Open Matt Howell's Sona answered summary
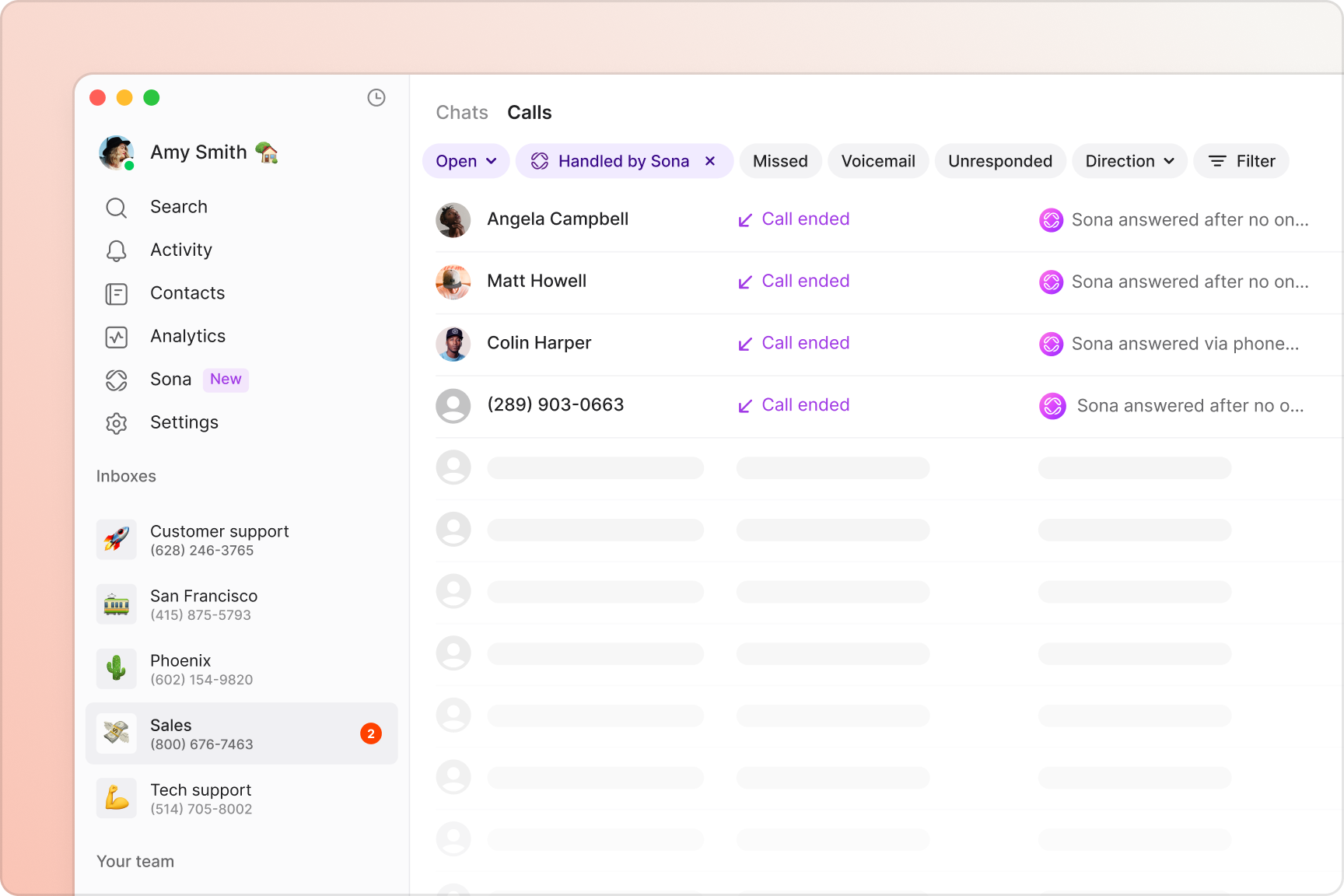Image resolution: width=1344 pixels, height=896 pixels. pos(1190,282)
